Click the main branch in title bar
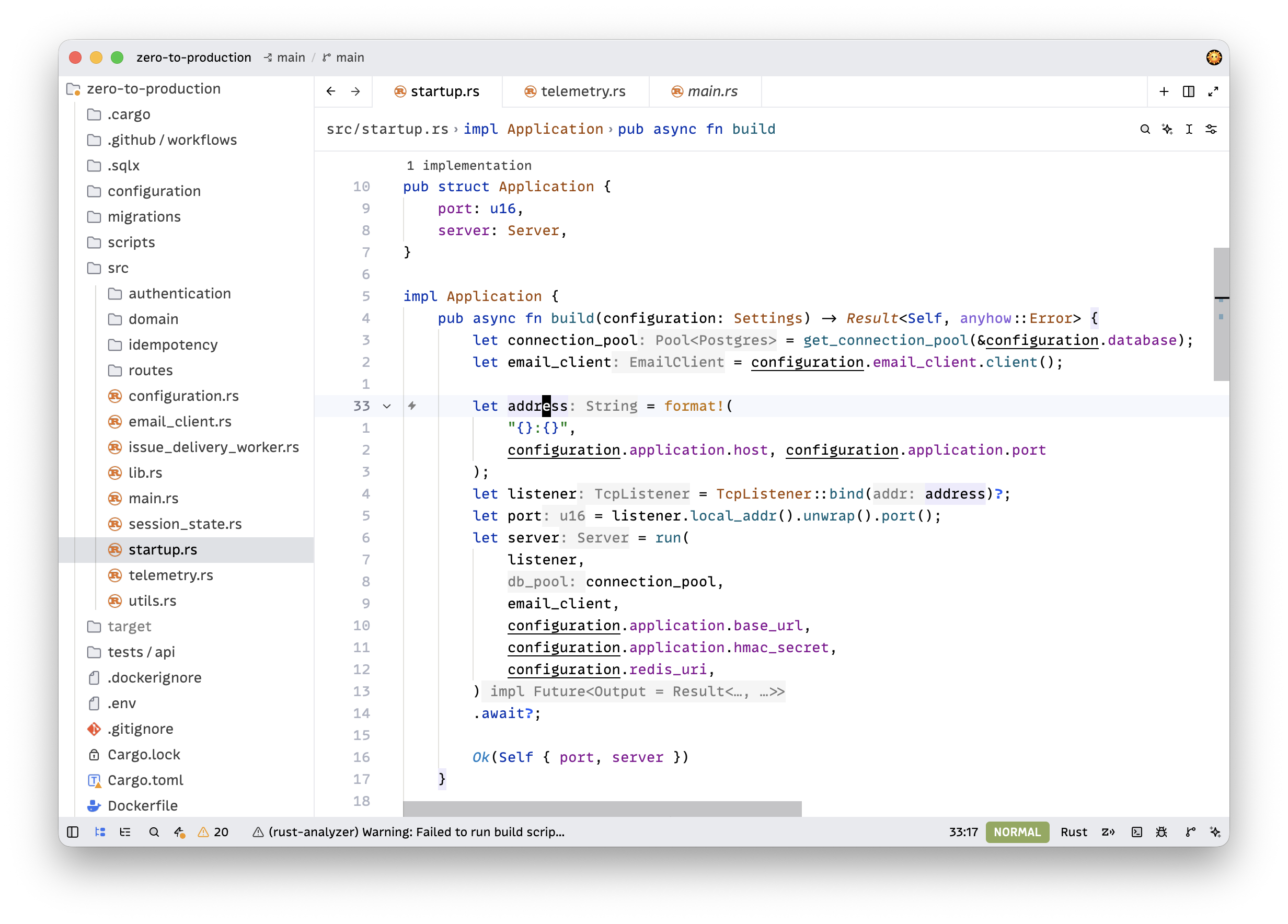Screen dimensions: 1288x924 pyautogui.click(x=343, y=57)
